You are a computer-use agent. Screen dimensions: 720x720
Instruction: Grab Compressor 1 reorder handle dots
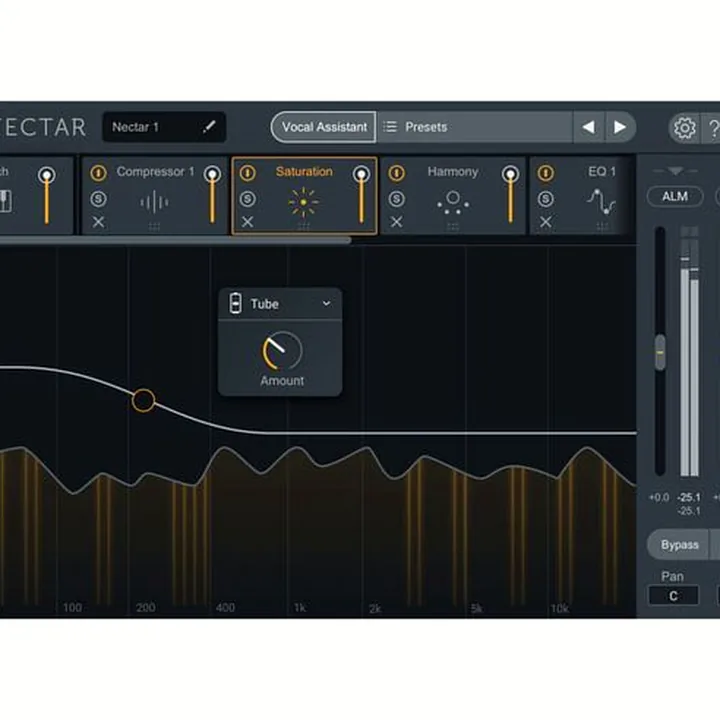coord(154,226)
